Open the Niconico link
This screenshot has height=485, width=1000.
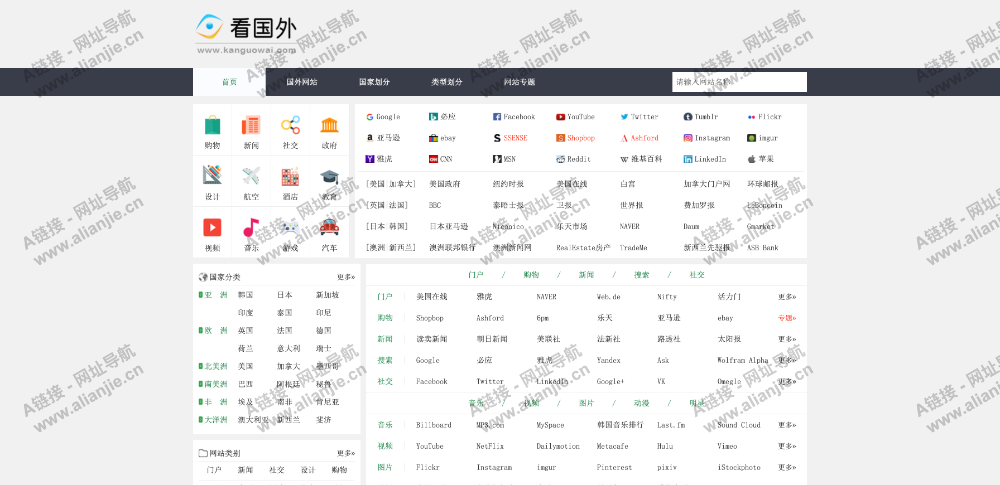pos(508,227)
